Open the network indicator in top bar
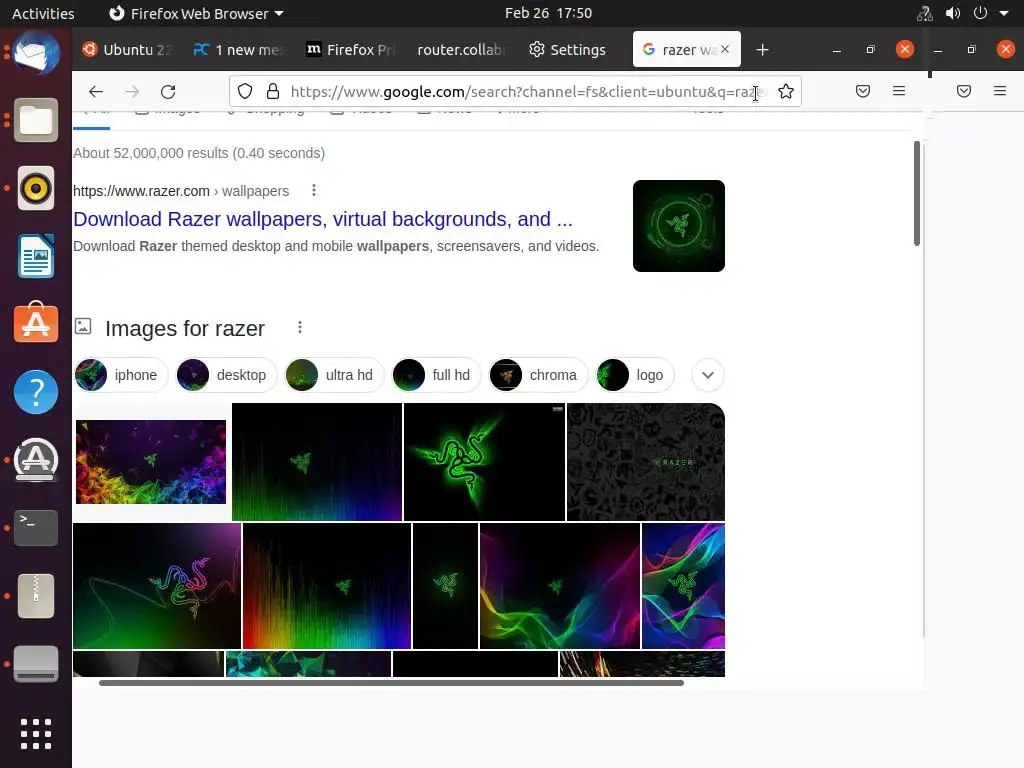The image size is (1024, 768). tap(925, 13)
